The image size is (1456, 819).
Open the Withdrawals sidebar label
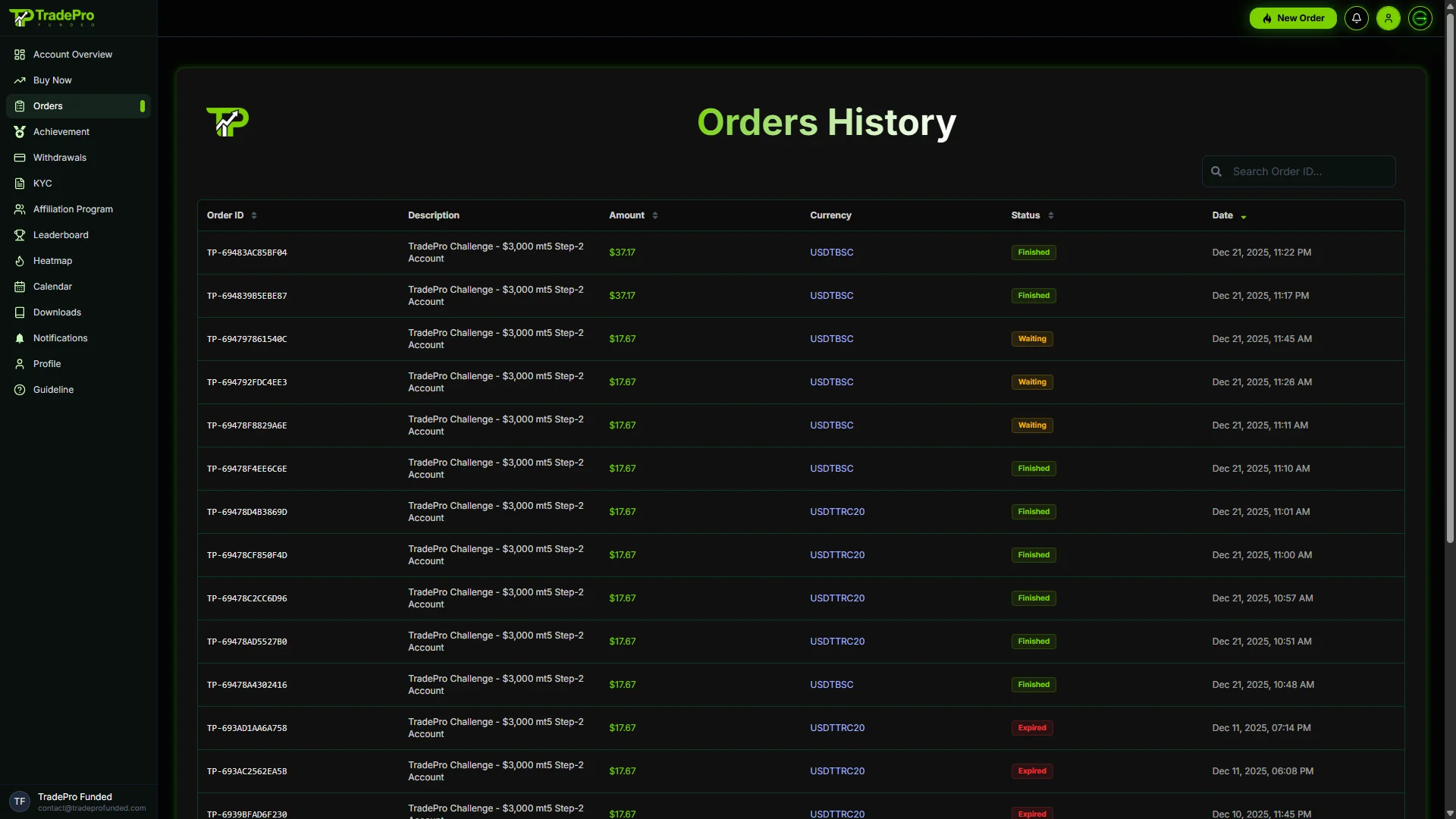(60, 158)
